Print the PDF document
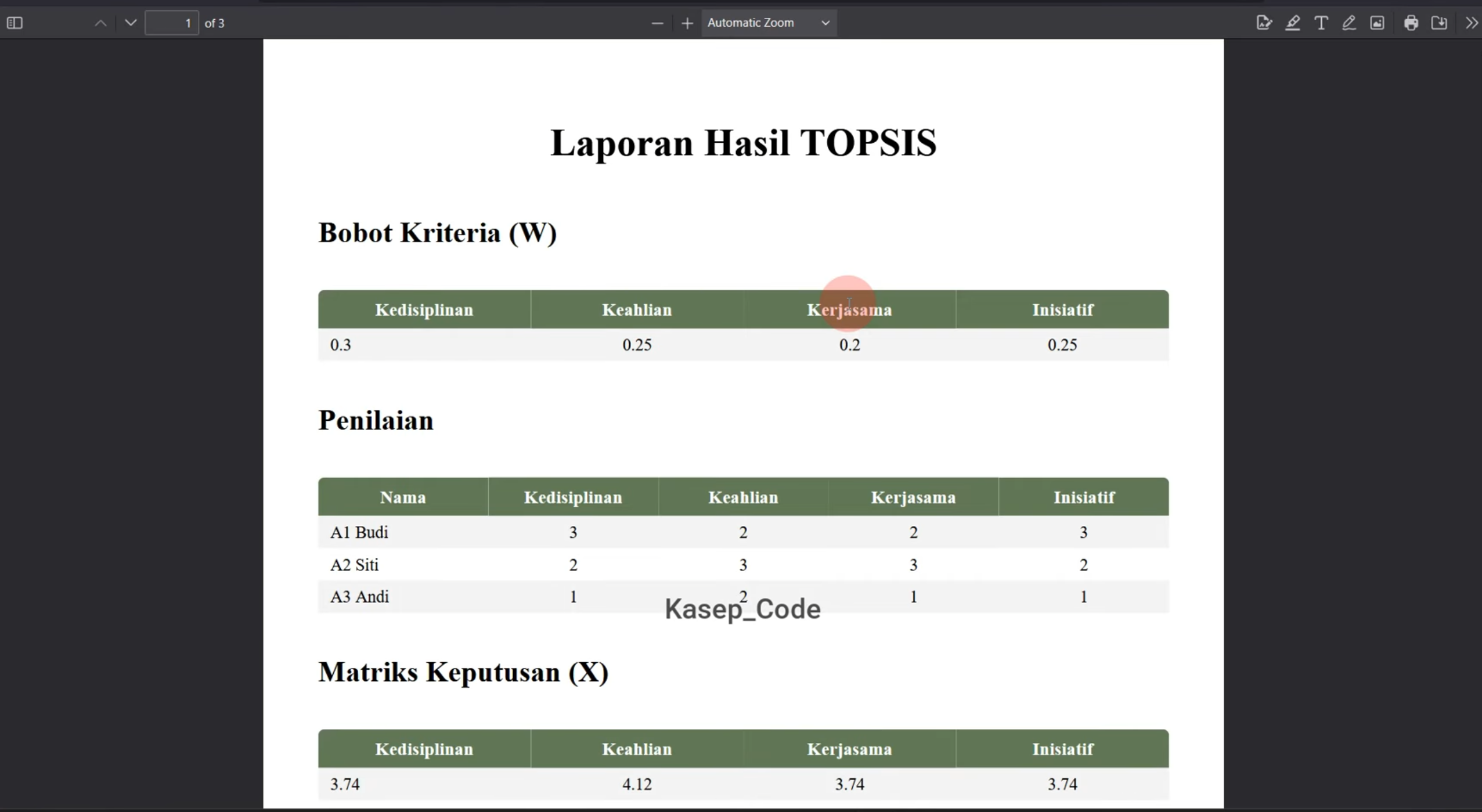The width and height of the screenshot is (1482, 812). point(1411,23)
